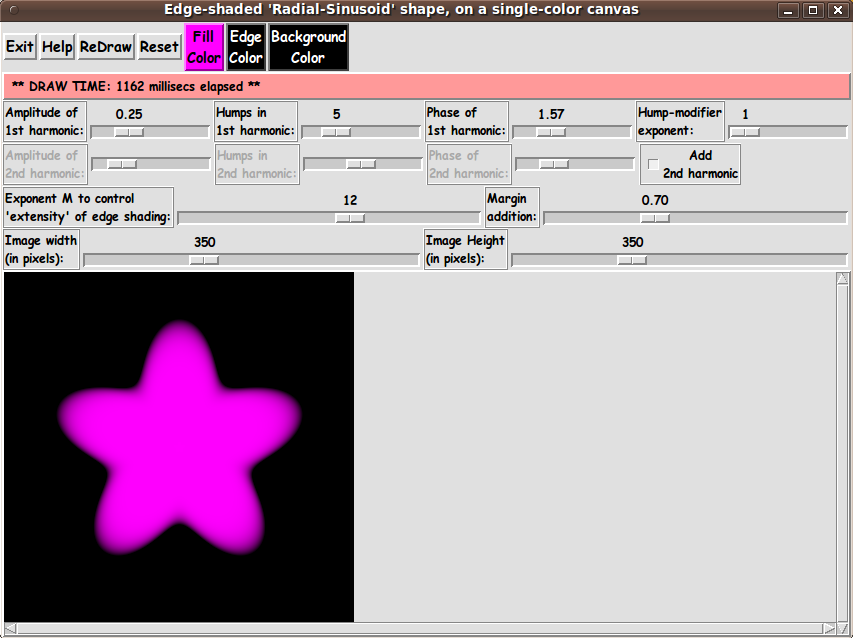This screenshot has width=853, height=638.
Task: Click the Exponent M edge shading slider
Action: click(x=349, y=217)
